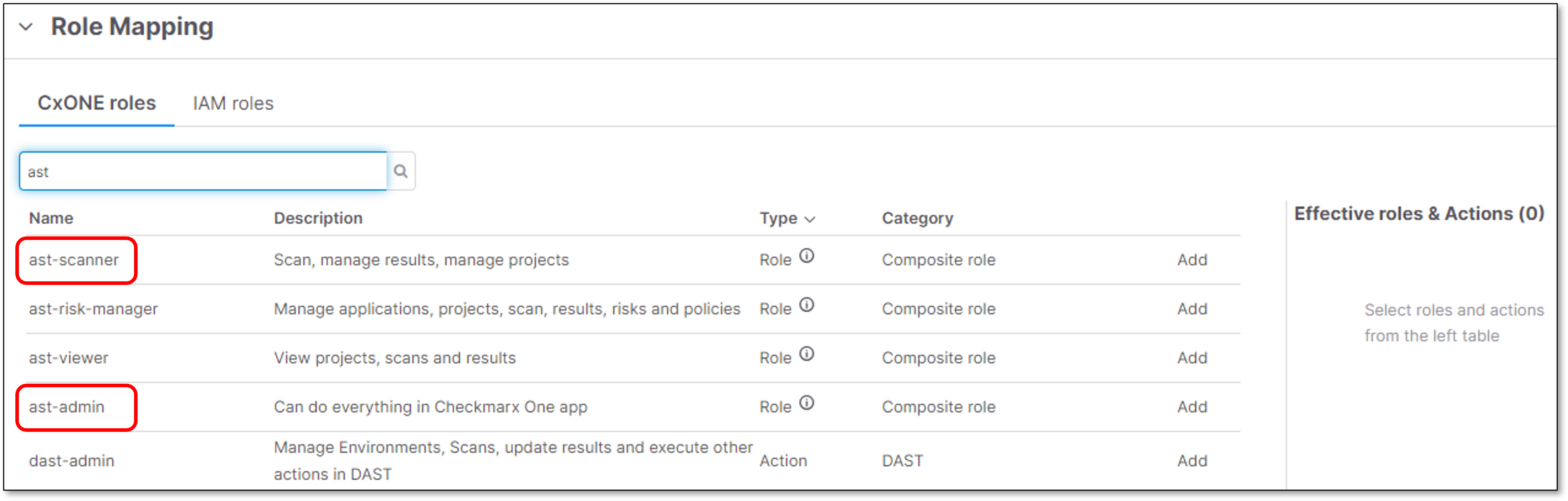The width and height of the screenshot is (1568, 501).
Task: Click the magnifier search icon
Action: tap(400, 171)
